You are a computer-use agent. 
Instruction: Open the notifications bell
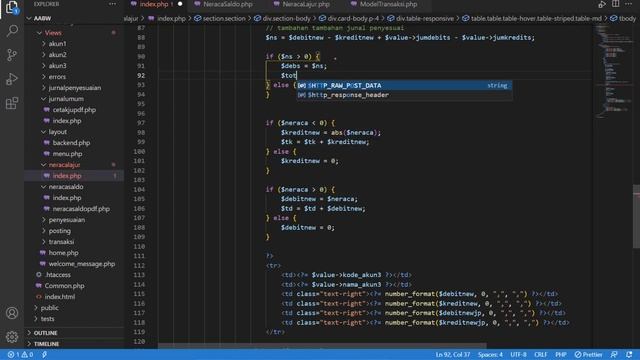point(629,355)
